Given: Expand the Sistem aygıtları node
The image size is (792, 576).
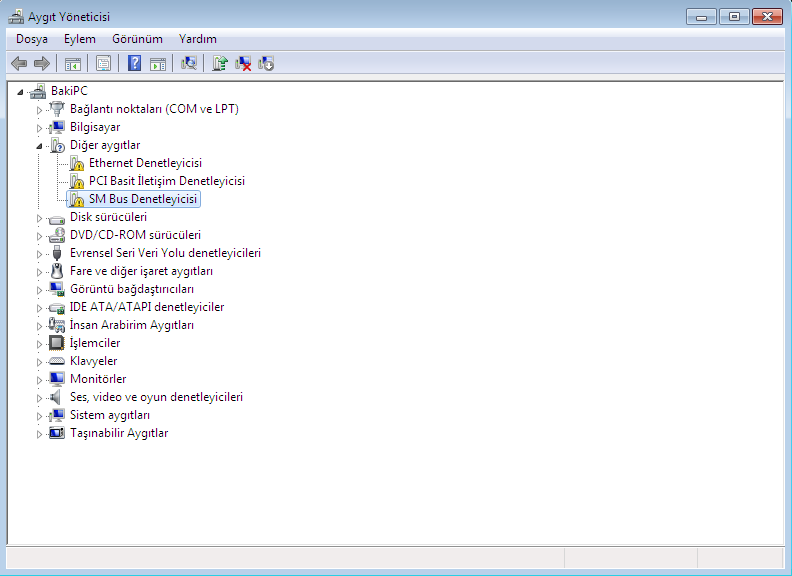Looking at the screenshot, I should 39,416.
